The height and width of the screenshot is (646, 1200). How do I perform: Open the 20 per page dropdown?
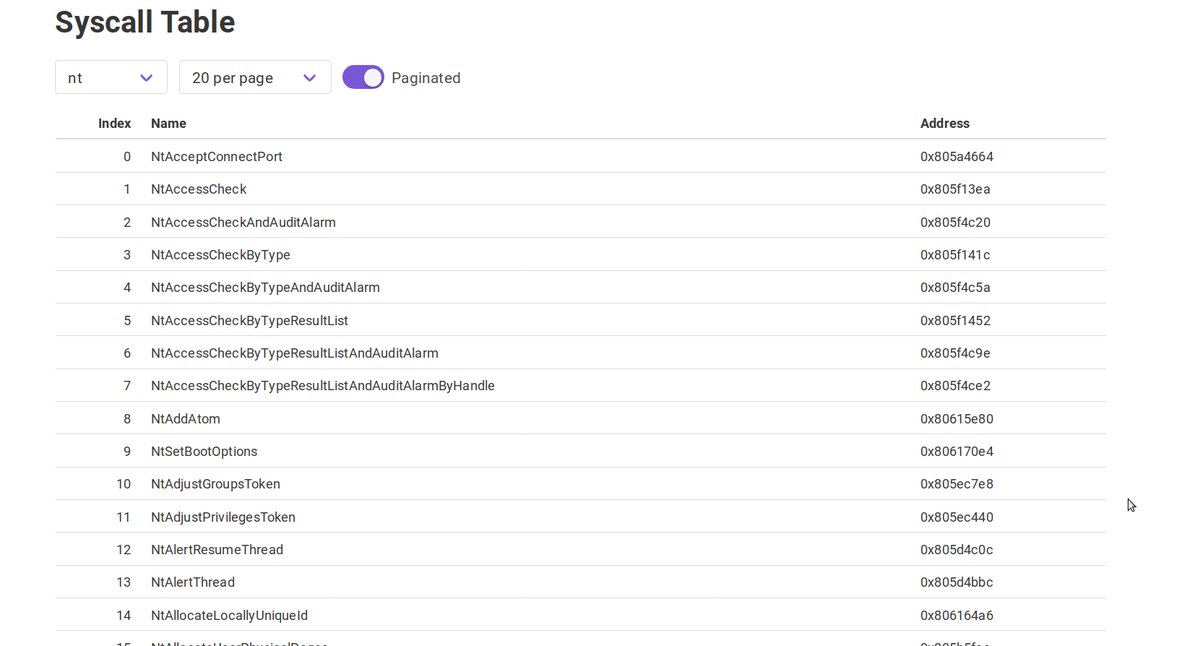coord(255,78)
